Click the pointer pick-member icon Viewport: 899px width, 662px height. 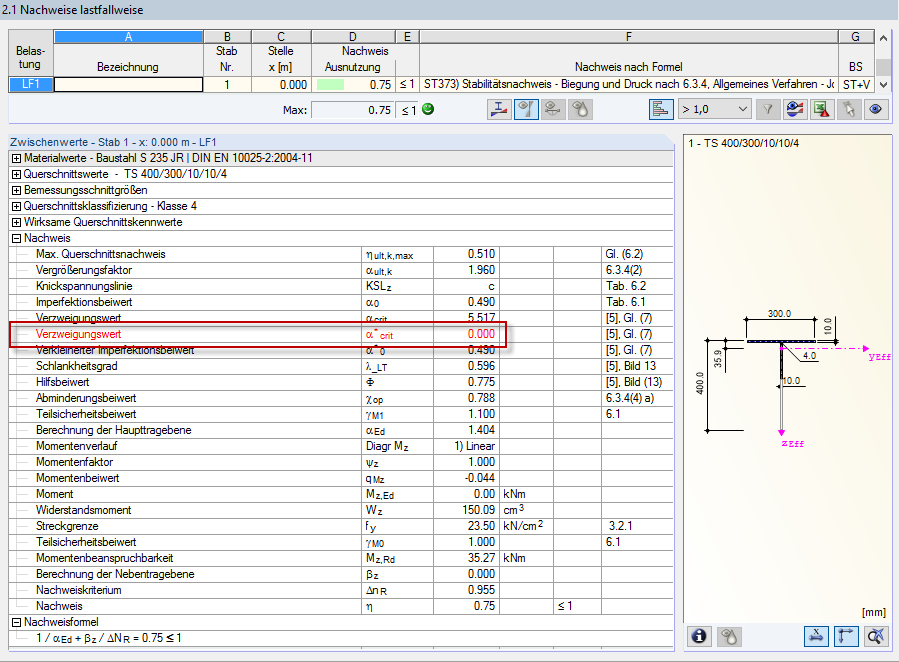click(849, 109)
